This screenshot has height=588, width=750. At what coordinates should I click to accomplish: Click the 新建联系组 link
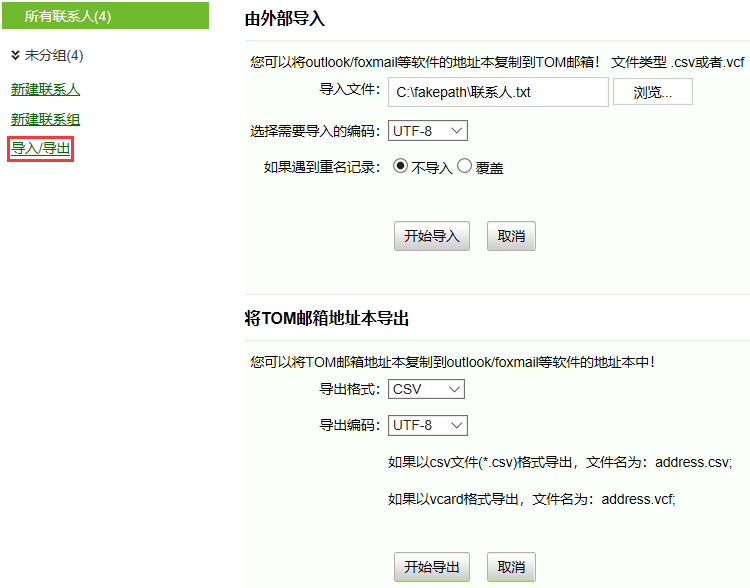pyautogui.click(x=45, y=119)
